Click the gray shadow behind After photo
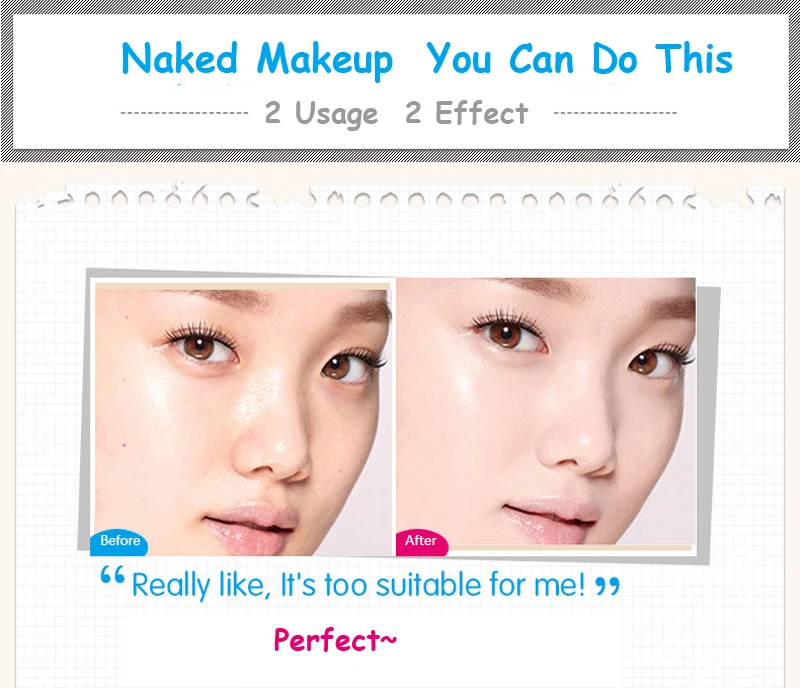 (x=708, y=424)
